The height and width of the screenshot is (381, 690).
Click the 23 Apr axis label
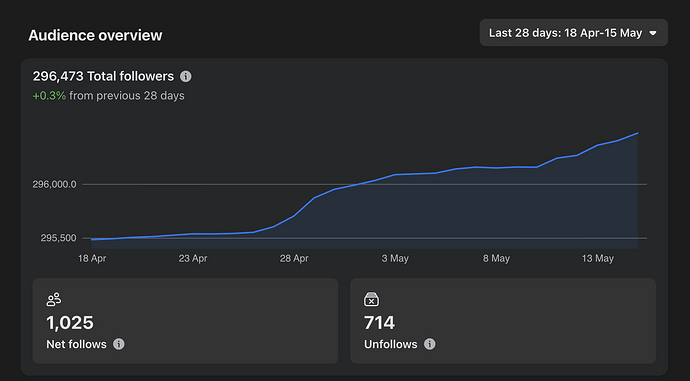[193, 259]
